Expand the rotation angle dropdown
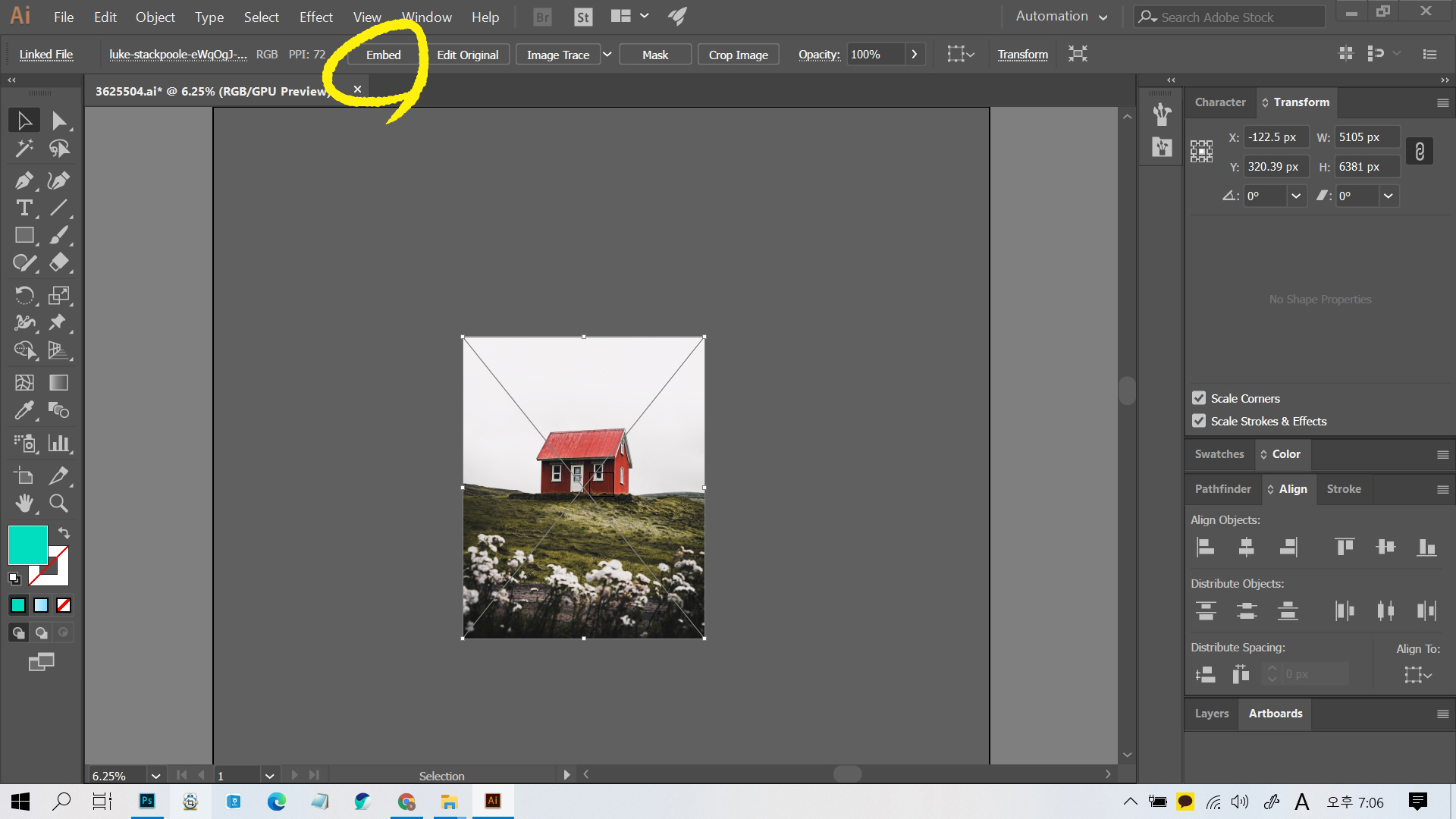The height and width of the screenshot is (819, 1456). tap(1296, 196)
